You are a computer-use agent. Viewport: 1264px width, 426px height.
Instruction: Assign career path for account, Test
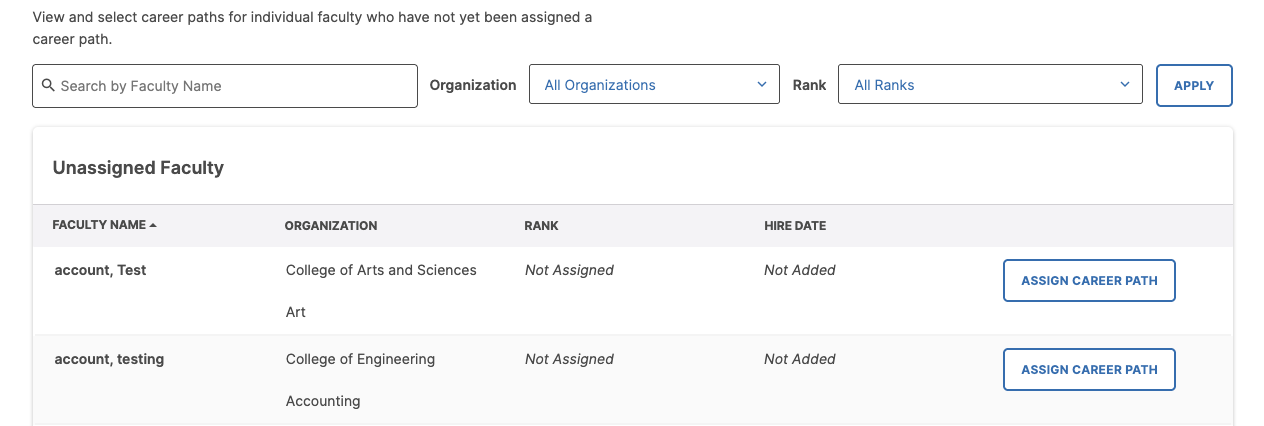1089,281
